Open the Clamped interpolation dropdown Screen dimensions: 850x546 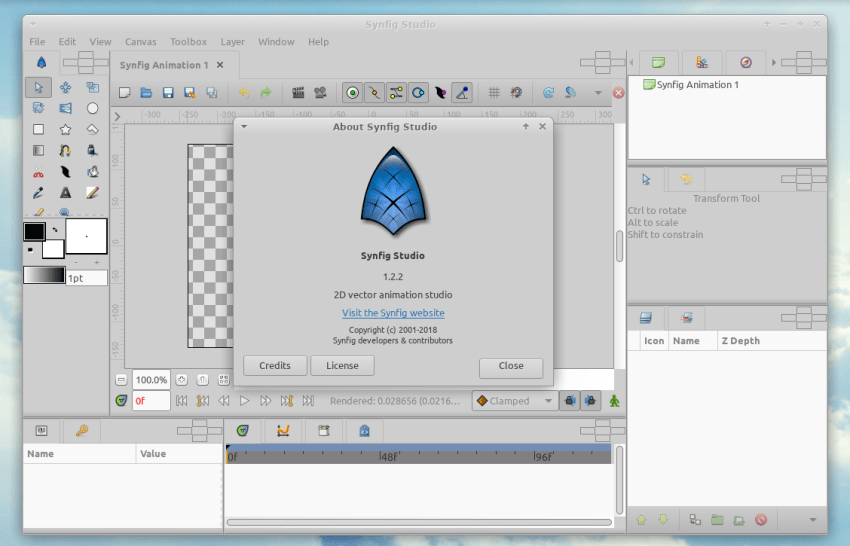pyautogui.click(x=516, y=401)
